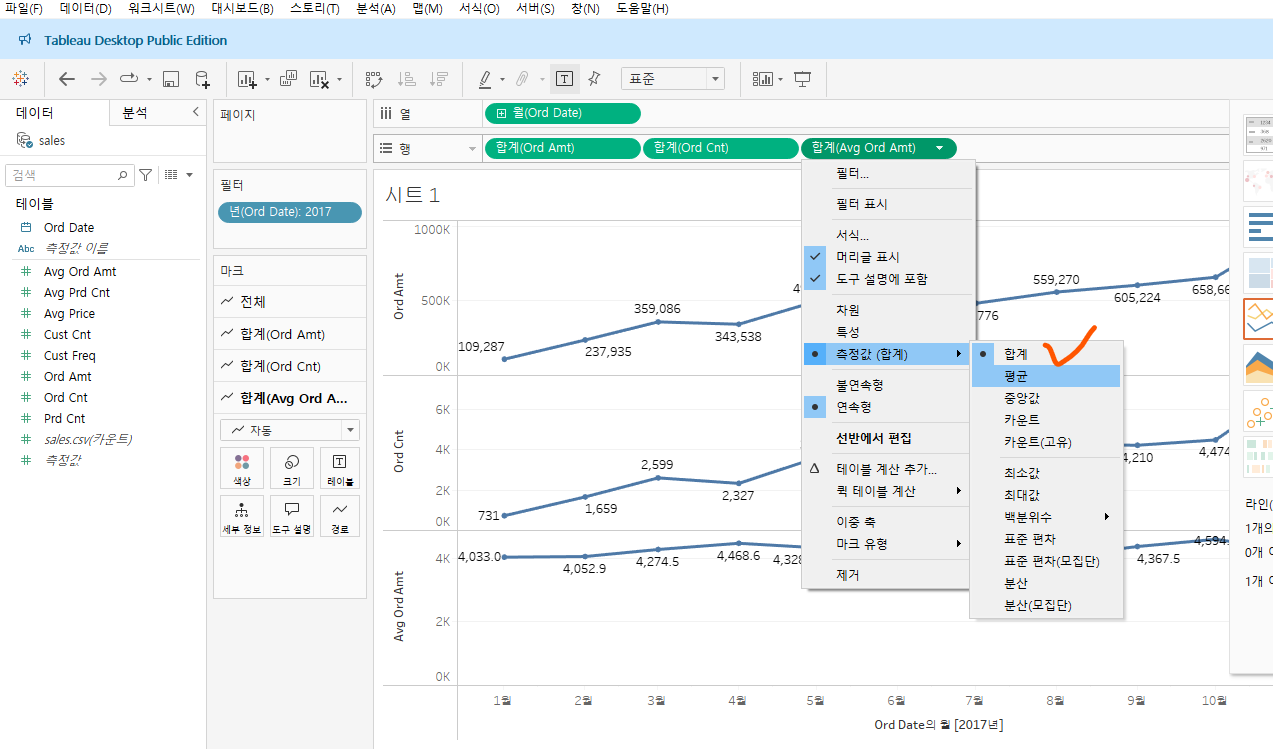Click the search magnifier in data pane
This screenshot has width=1273, height=749.
pyautogui.click(x=123, y=175)
